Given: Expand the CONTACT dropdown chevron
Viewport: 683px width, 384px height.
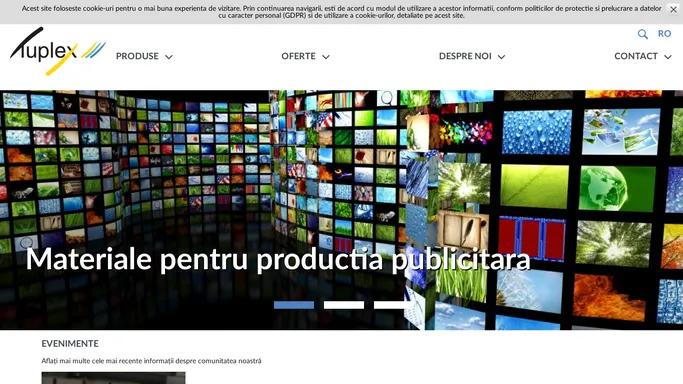Looking at the screenshot, I should [x=668, y=57].
